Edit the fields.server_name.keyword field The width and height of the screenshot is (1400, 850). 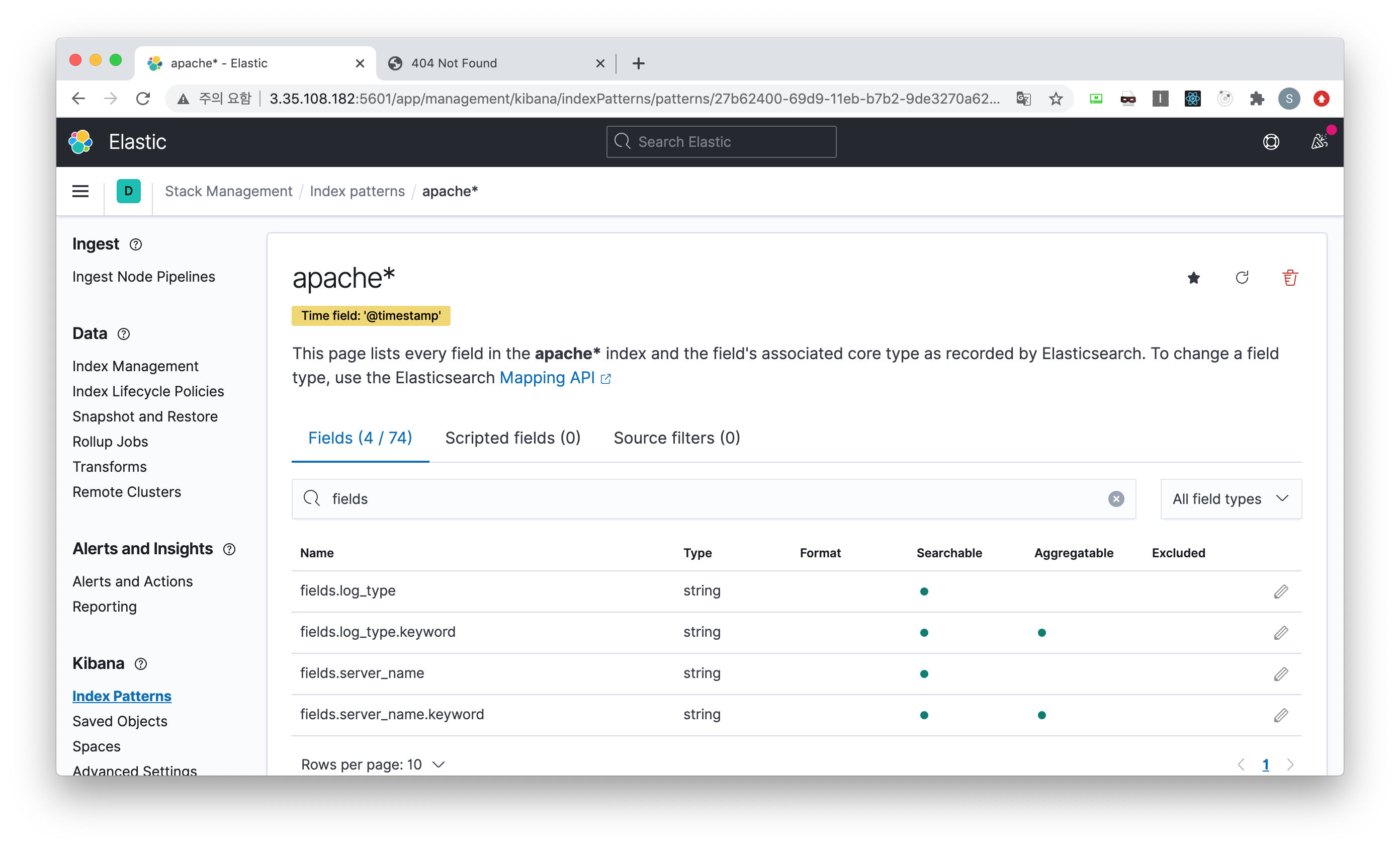1281,715
